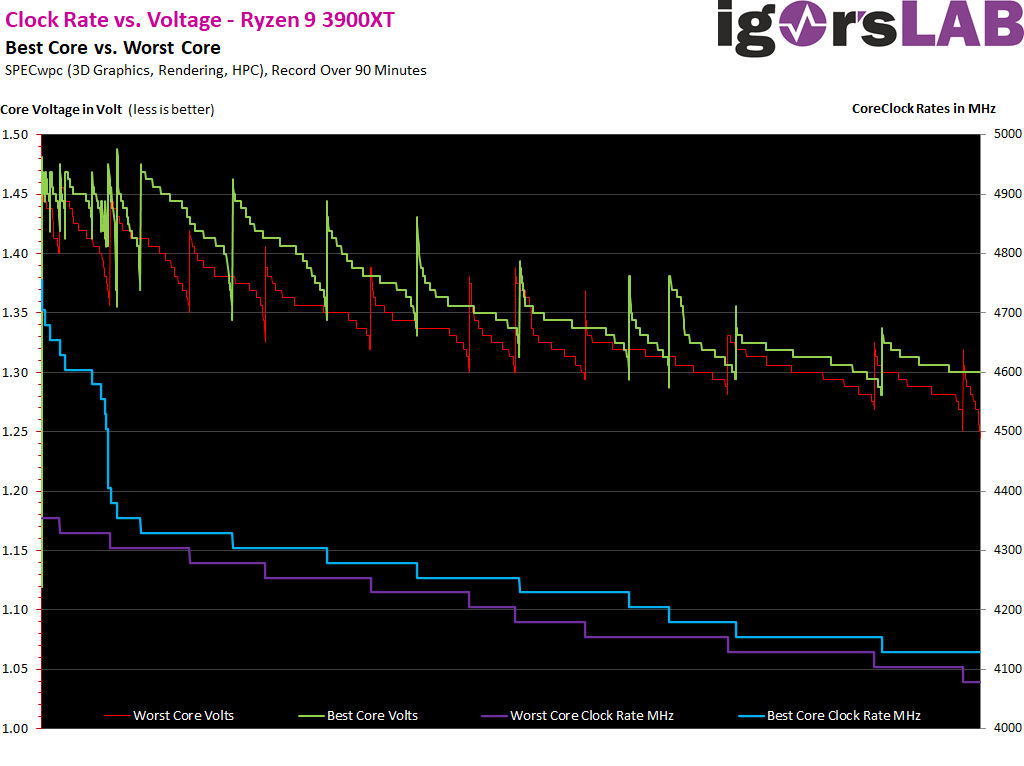Click the green line swatch for Best Core Volts
The image size is (1024, 766).
point(311,716)
